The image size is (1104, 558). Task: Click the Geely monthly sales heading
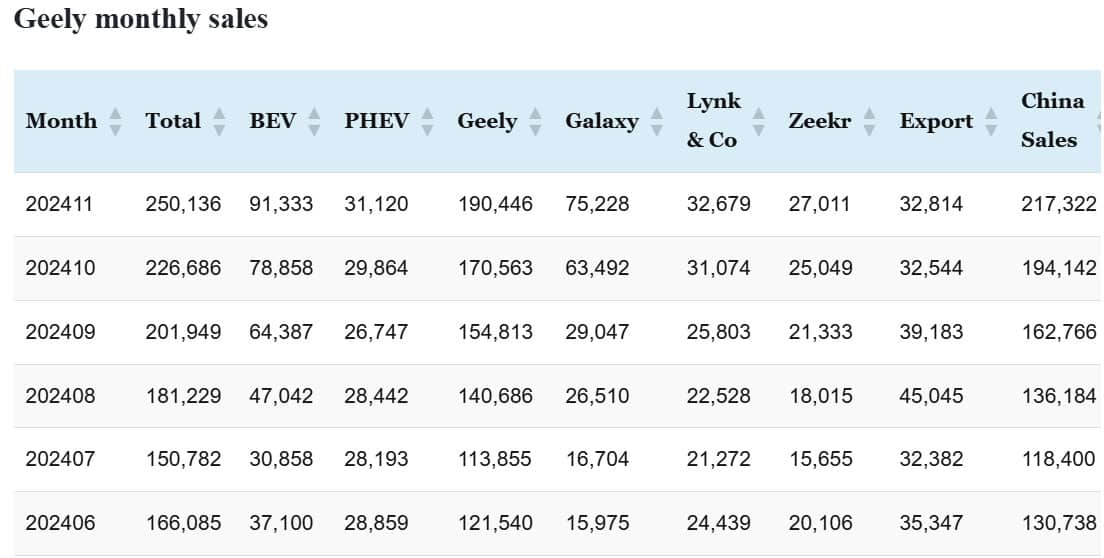point(141,19)
